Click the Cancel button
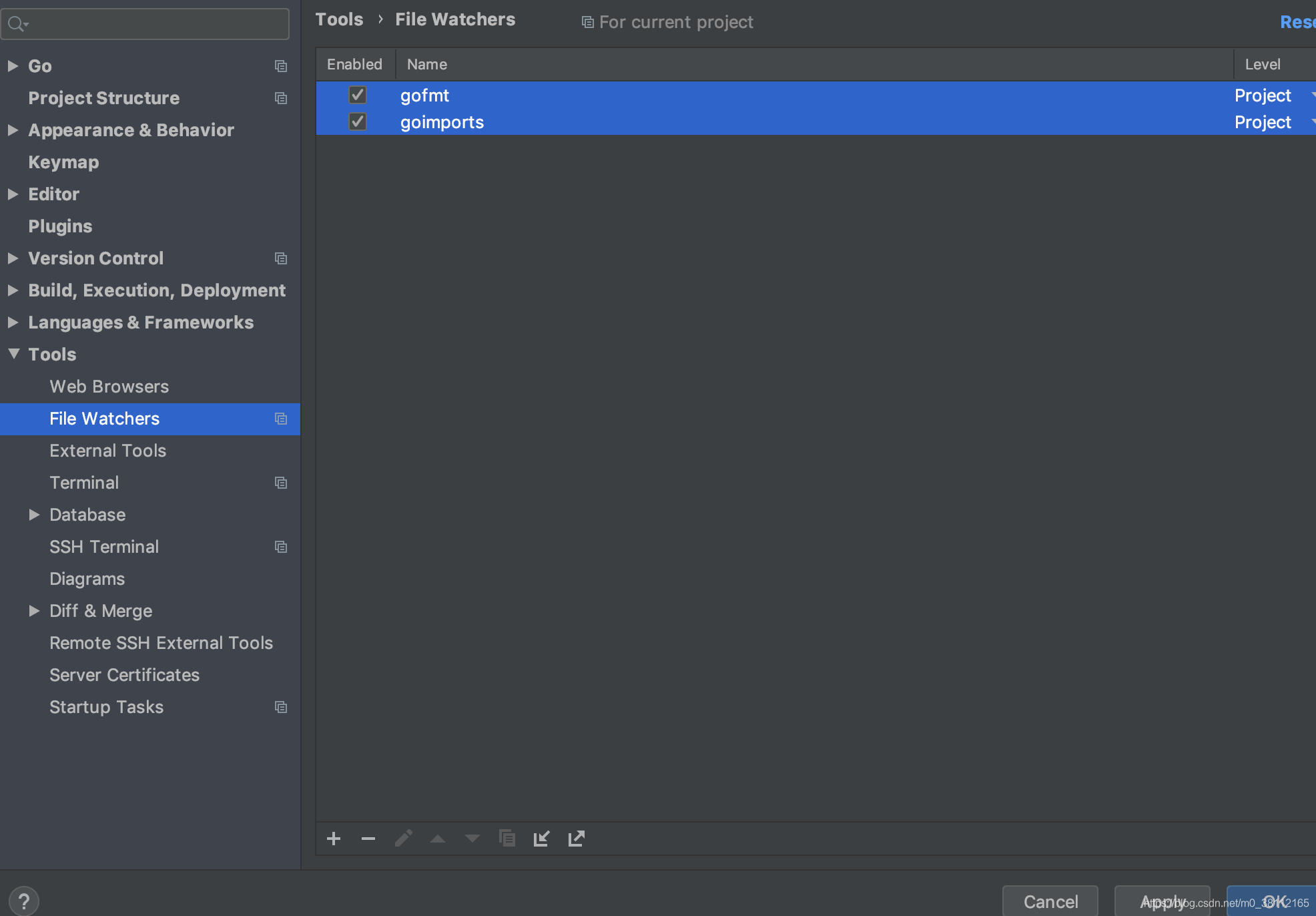The image size is (1316, 916). coord(1050,901)
